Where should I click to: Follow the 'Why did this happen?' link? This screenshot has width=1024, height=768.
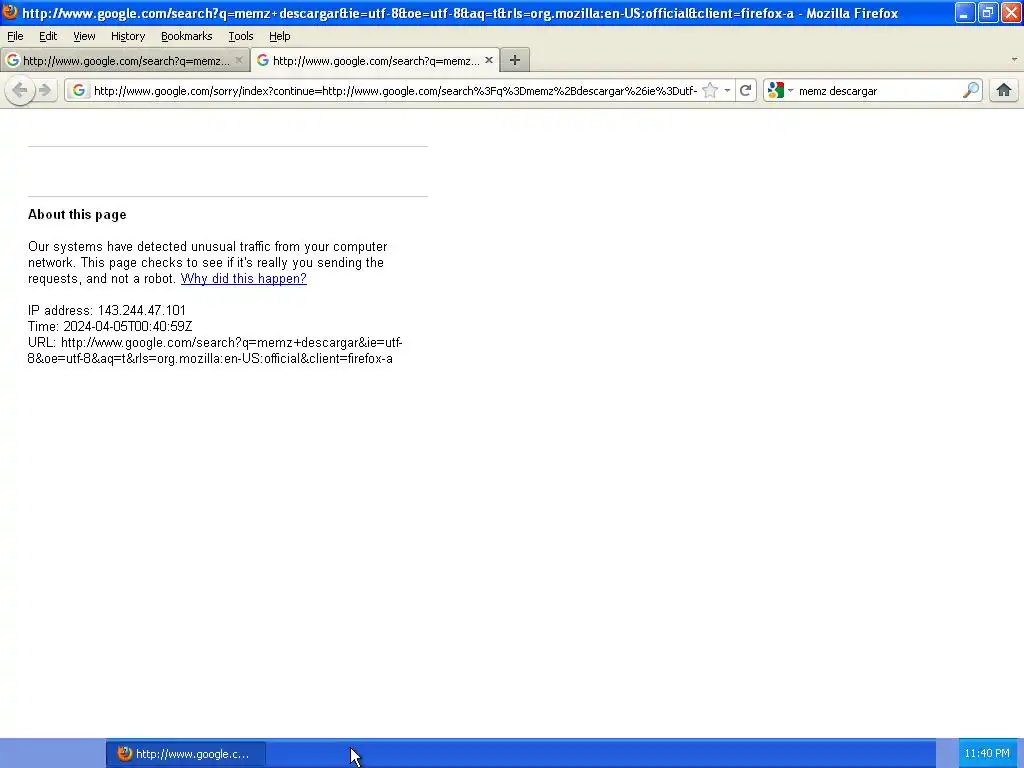pyautogui.click(x=244, y=278)
